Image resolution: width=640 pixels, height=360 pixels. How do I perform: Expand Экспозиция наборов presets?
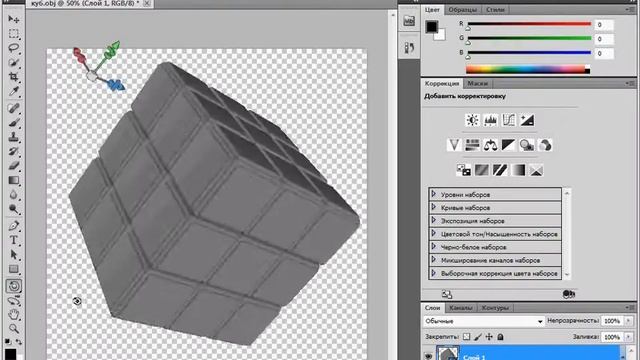click(x=434, y=220)
